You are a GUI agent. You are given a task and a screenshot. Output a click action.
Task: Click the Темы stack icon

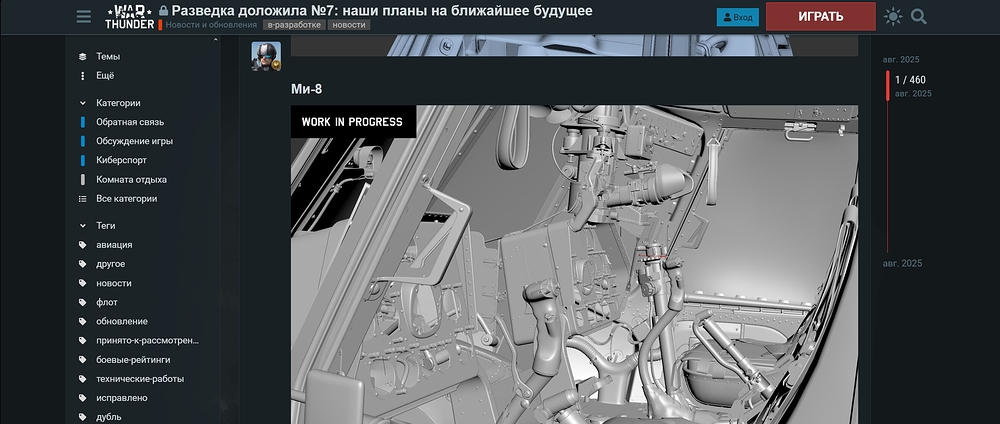[x=82, y=56]
